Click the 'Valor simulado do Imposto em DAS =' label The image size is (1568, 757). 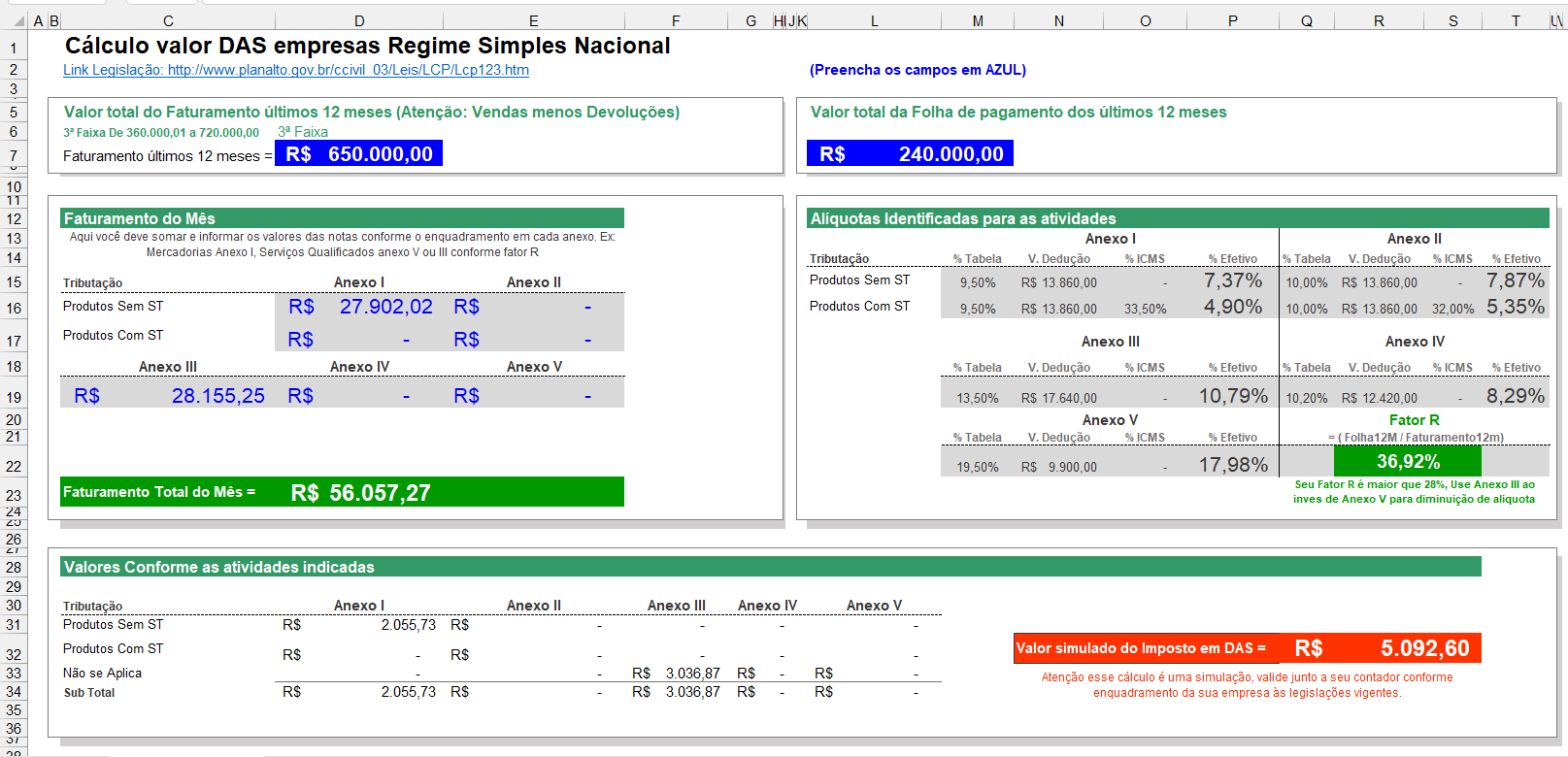[x=1141, y=648]
